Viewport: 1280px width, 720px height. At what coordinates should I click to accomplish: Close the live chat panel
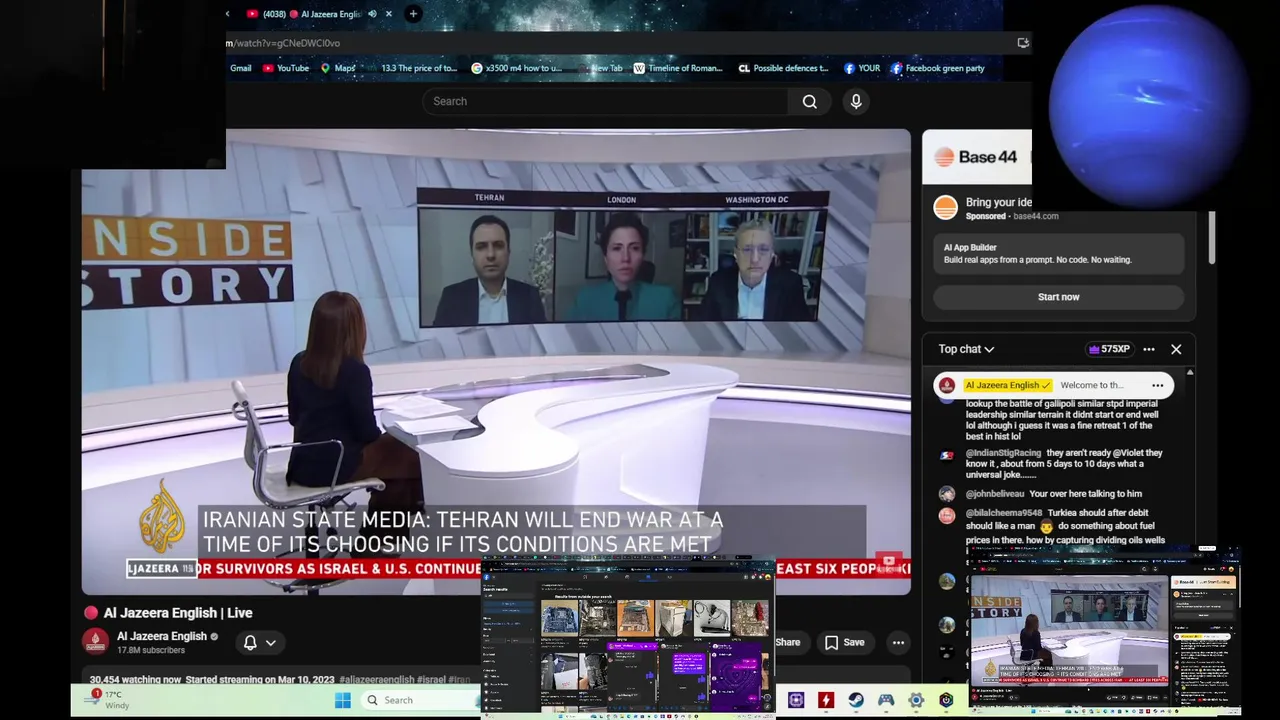(1176, 349)
